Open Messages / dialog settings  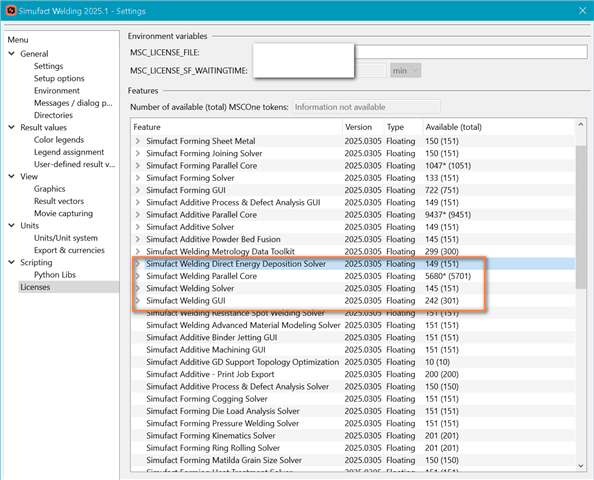tap(73, 103)
